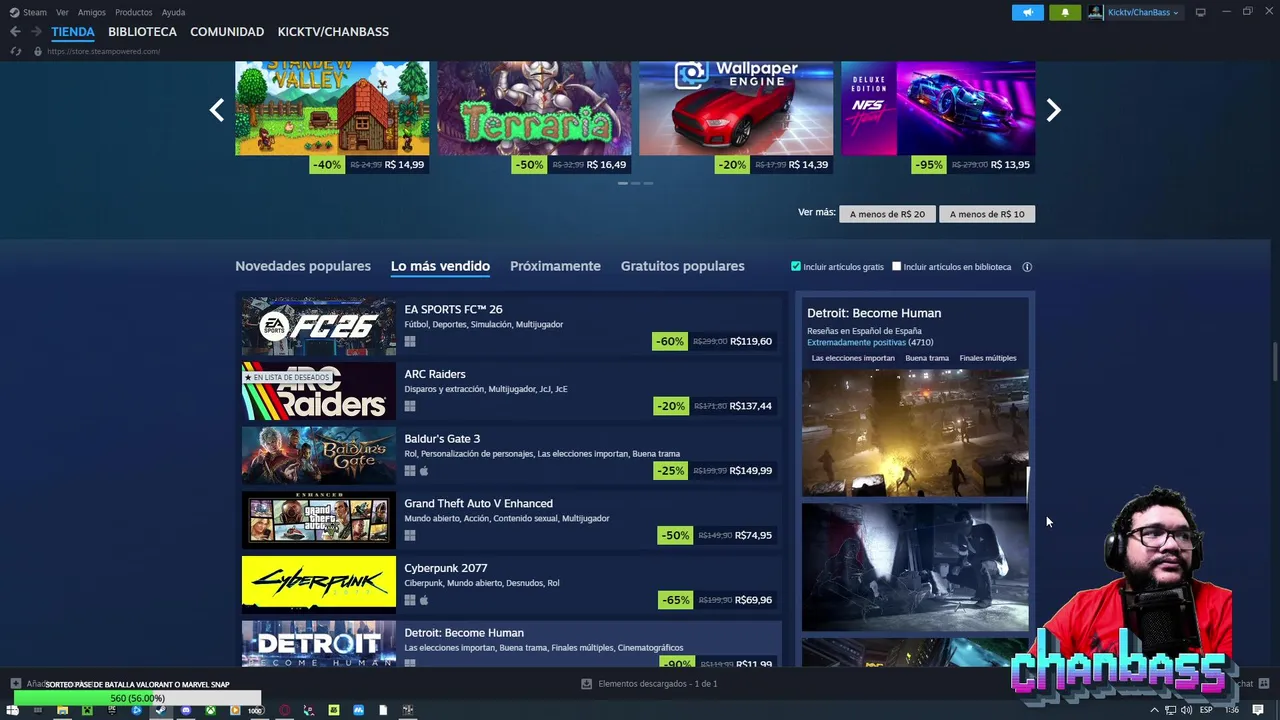Show next carousel games with right arrow
This screenshot has height=720, width=1280.
pyautogui.click(x=1053, y=110)
